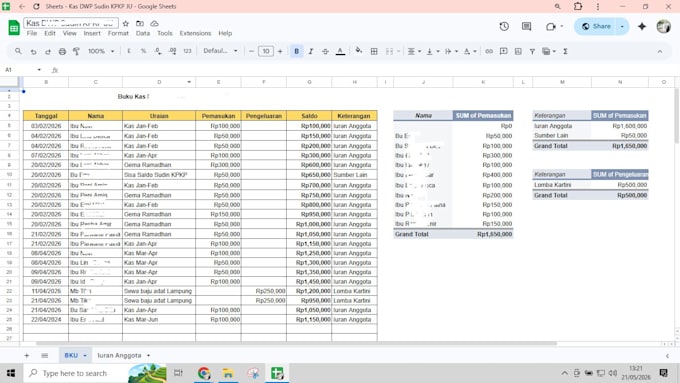Open the Format menu

click(118, 33)
